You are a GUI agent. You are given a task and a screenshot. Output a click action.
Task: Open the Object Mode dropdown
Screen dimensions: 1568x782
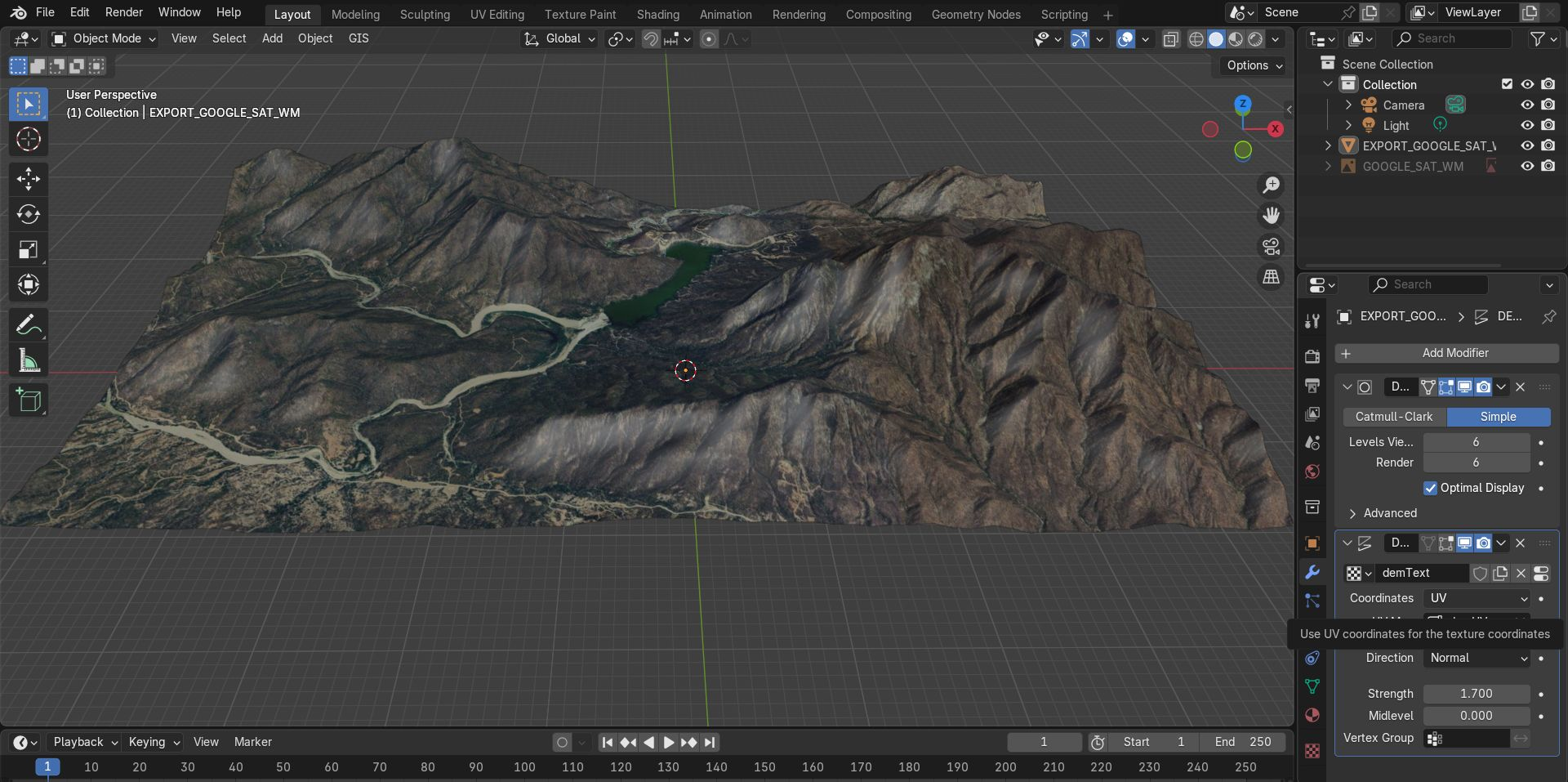pyautogui.click(x=102, y=38)
